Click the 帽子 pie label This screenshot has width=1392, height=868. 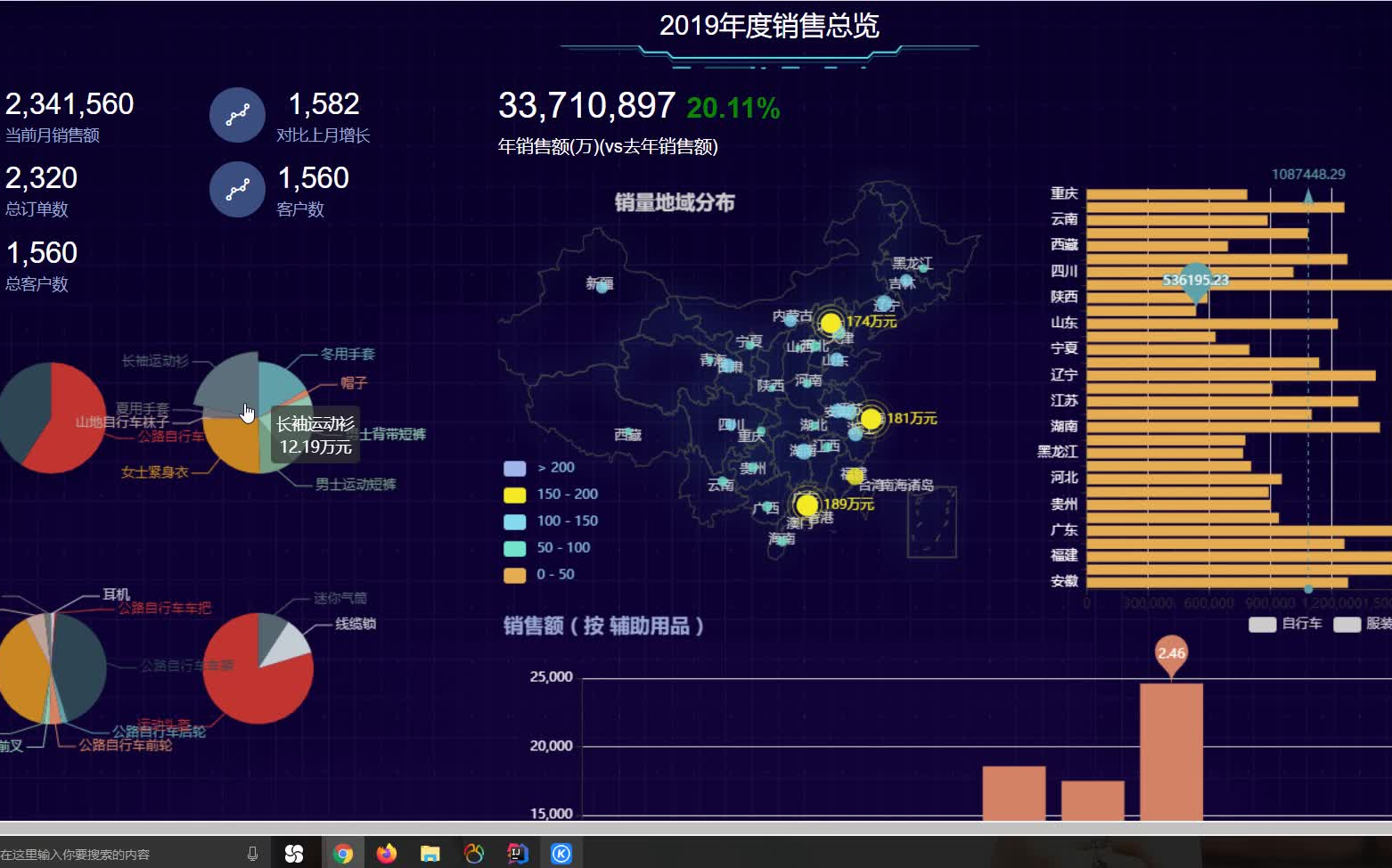[x=353, y=383]
